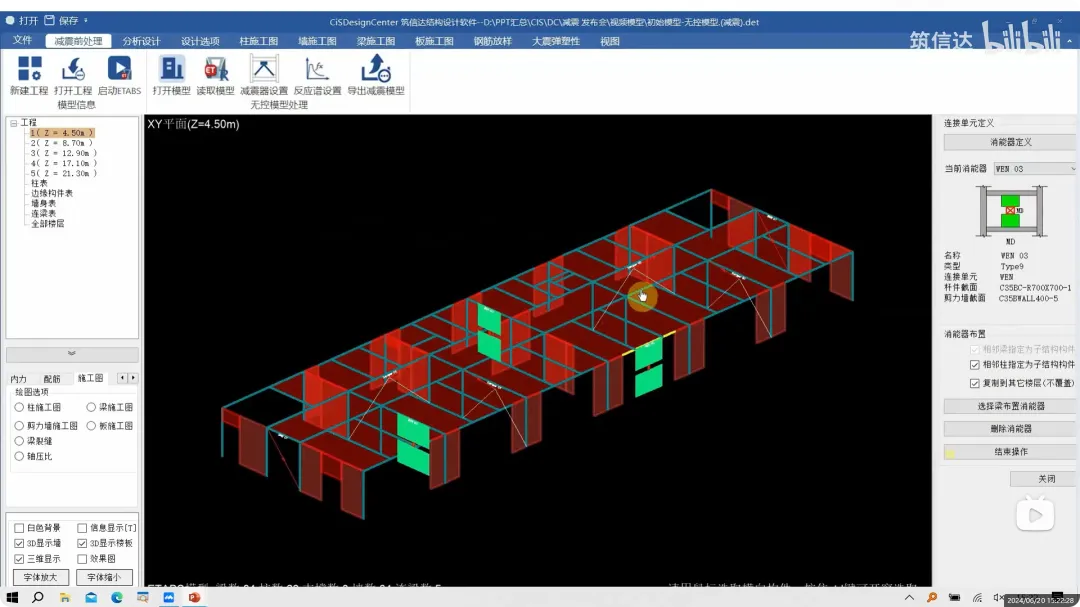1080x607 pixels.
Task: Uncheck the 3D显示楼板 checkbox
Action: [82, 543]
